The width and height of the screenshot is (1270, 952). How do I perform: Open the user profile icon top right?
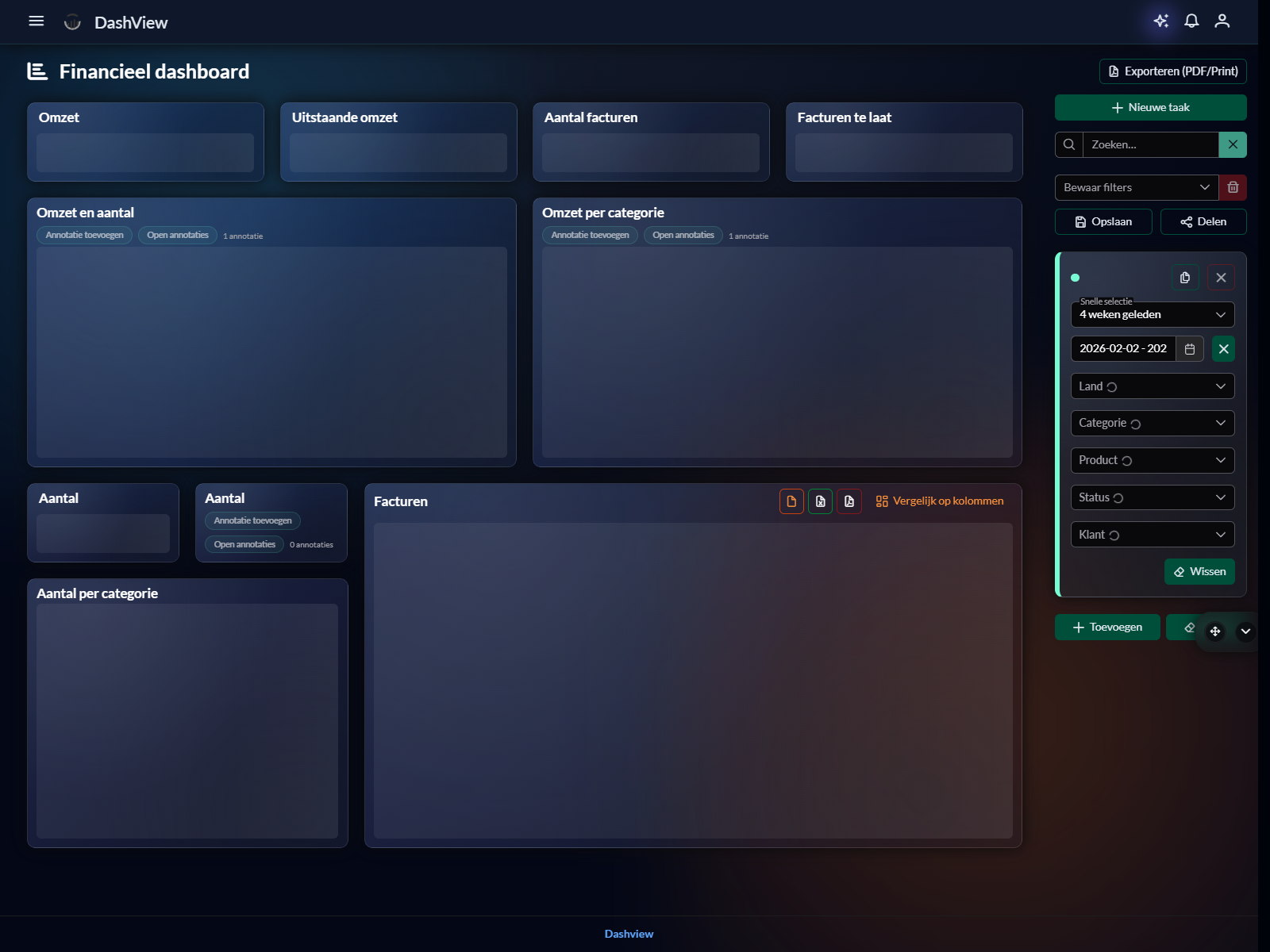pos(1222,21)
